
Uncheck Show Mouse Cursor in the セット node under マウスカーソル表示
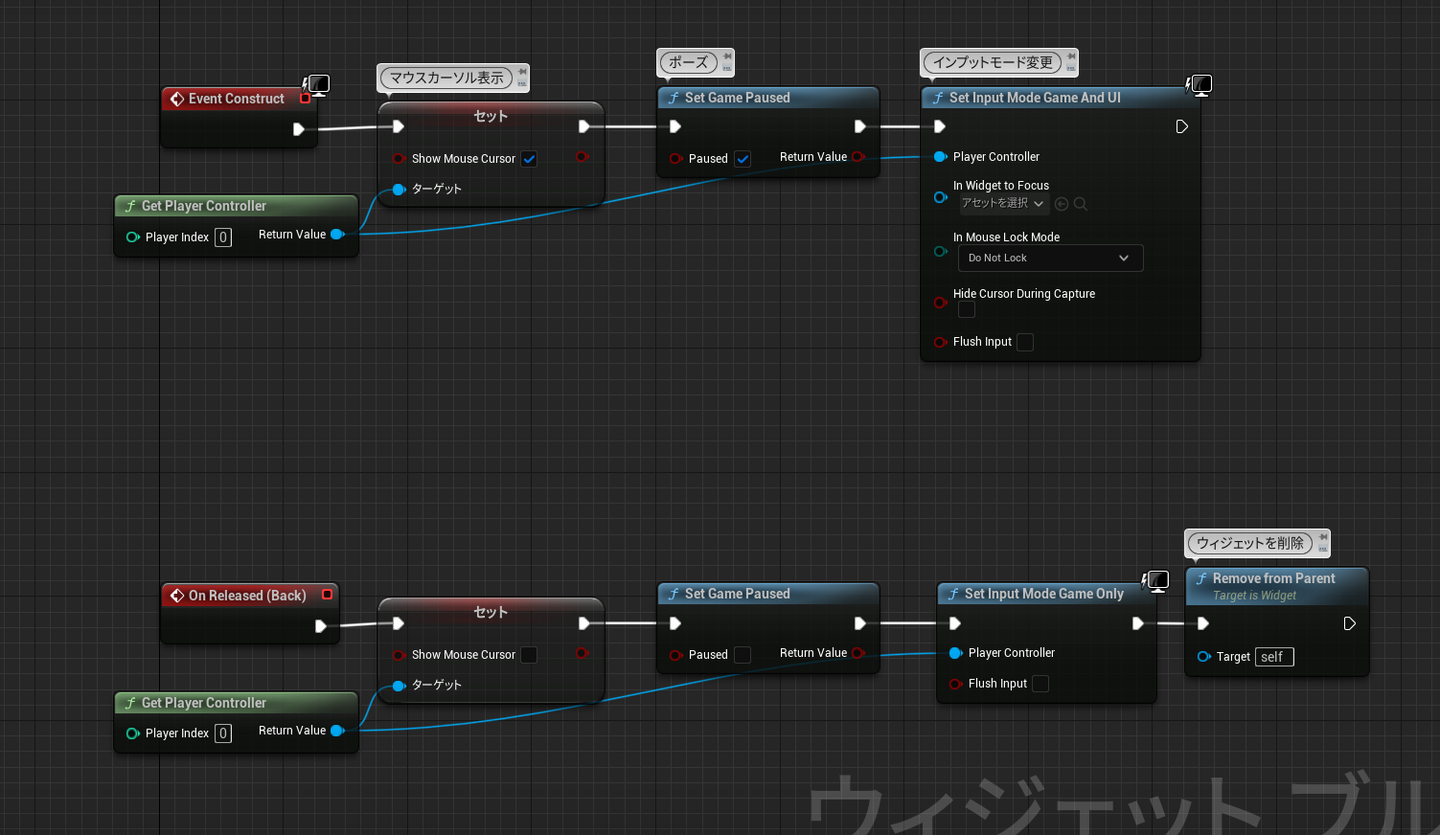coord(529,159)
